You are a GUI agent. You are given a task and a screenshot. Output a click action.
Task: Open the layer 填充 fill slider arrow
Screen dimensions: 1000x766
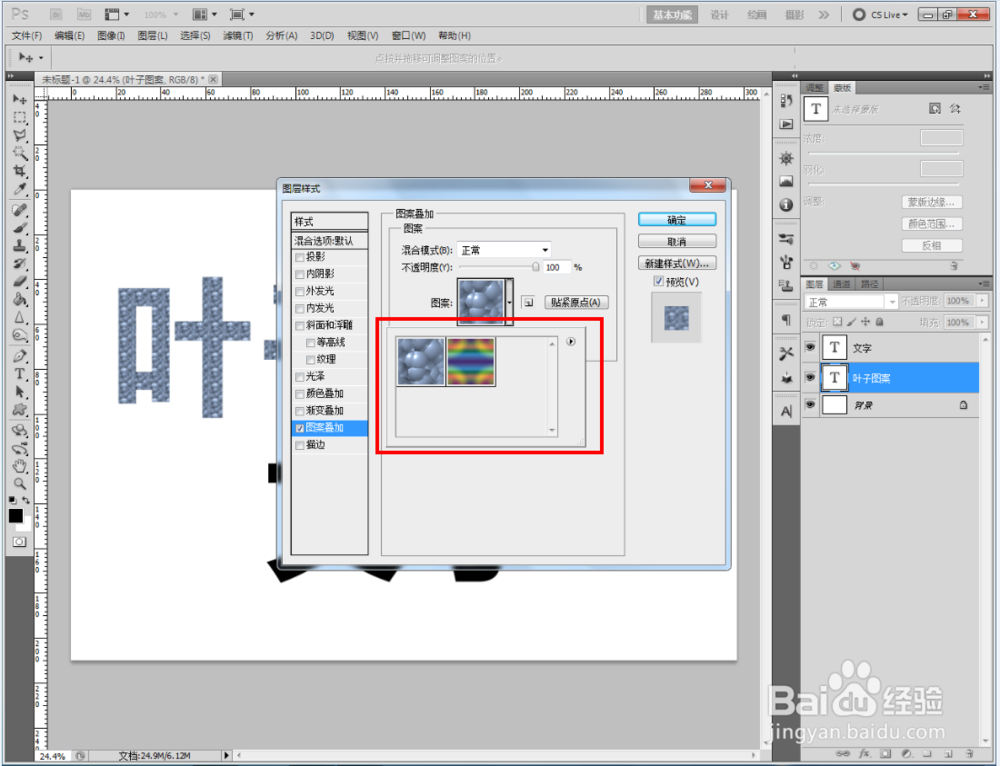(x=982, y=322)
